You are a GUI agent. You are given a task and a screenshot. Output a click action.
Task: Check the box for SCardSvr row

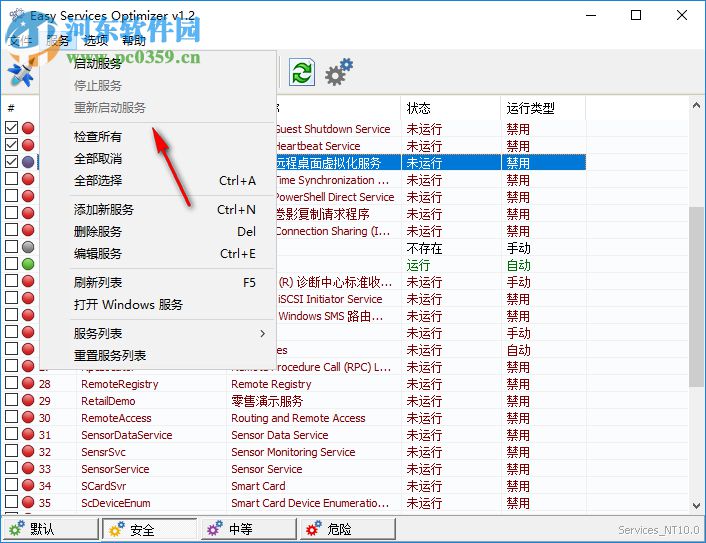[12, 485]
